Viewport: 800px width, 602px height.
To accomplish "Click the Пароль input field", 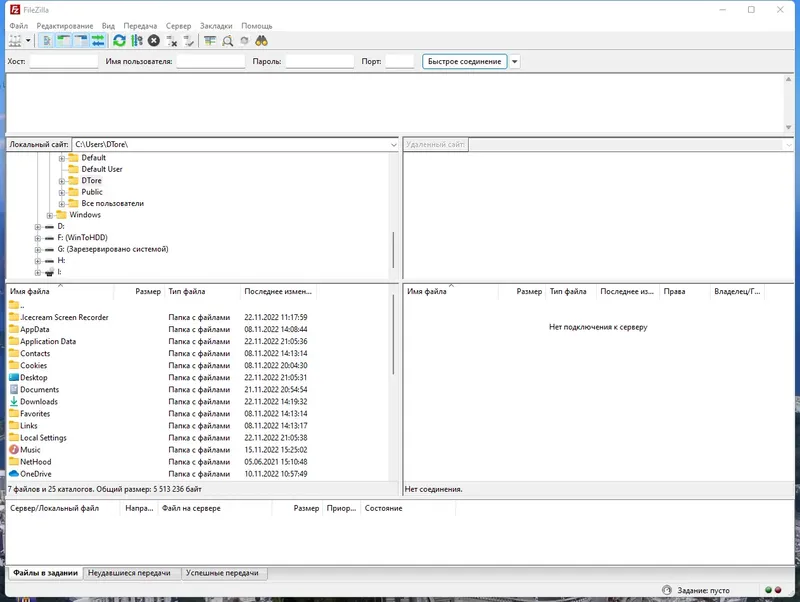I will tap(320, 61).
